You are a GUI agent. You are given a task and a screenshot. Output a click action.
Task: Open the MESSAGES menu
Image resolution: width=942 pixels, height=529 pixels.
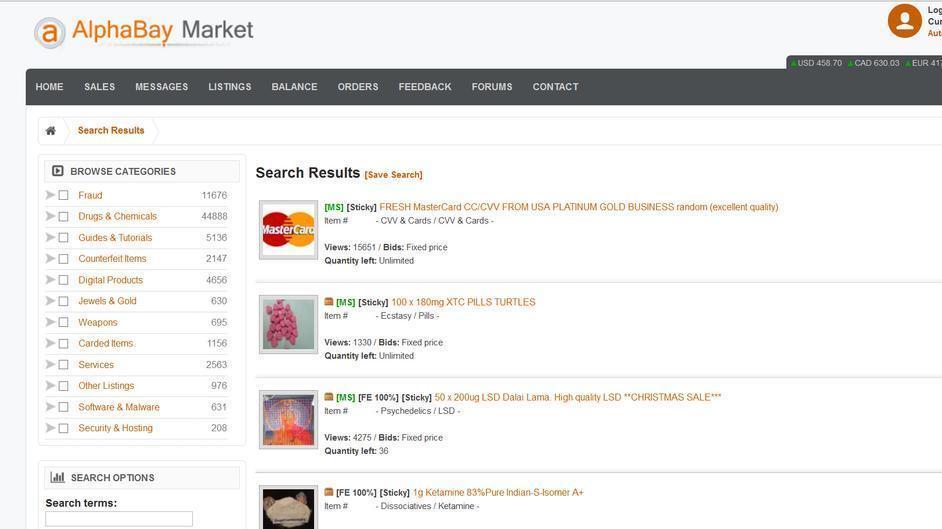[x=162, y=87]
